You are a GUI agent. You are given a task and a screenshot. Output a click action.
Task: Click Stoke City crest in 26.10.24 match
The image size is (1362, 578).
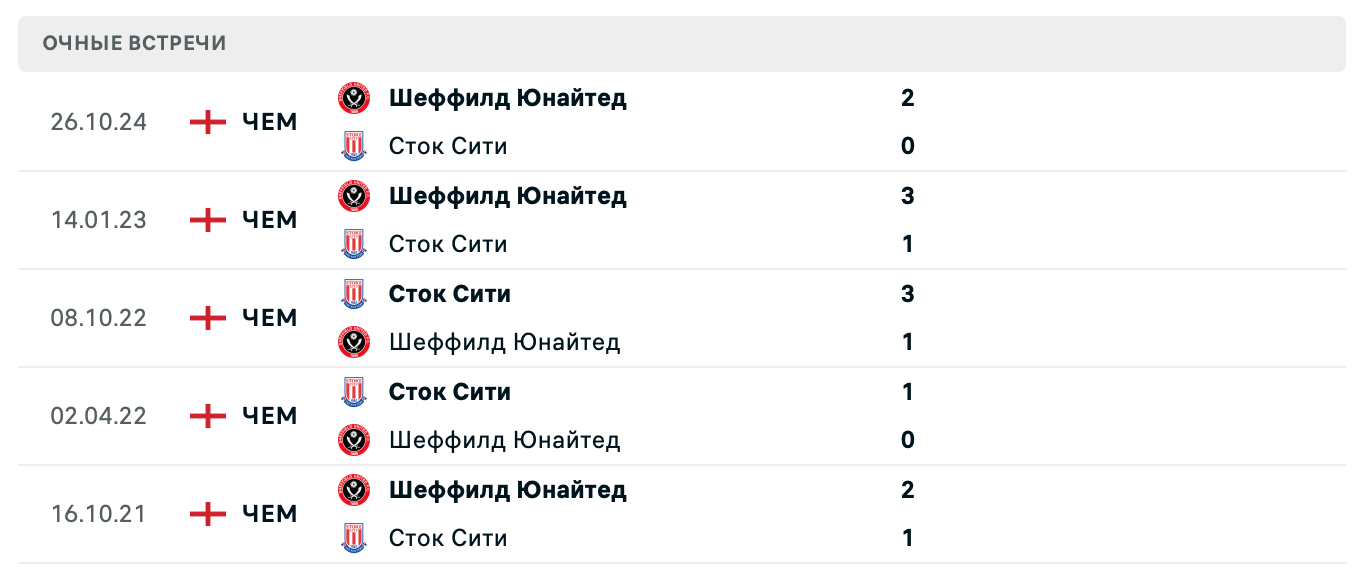[354, 146]
